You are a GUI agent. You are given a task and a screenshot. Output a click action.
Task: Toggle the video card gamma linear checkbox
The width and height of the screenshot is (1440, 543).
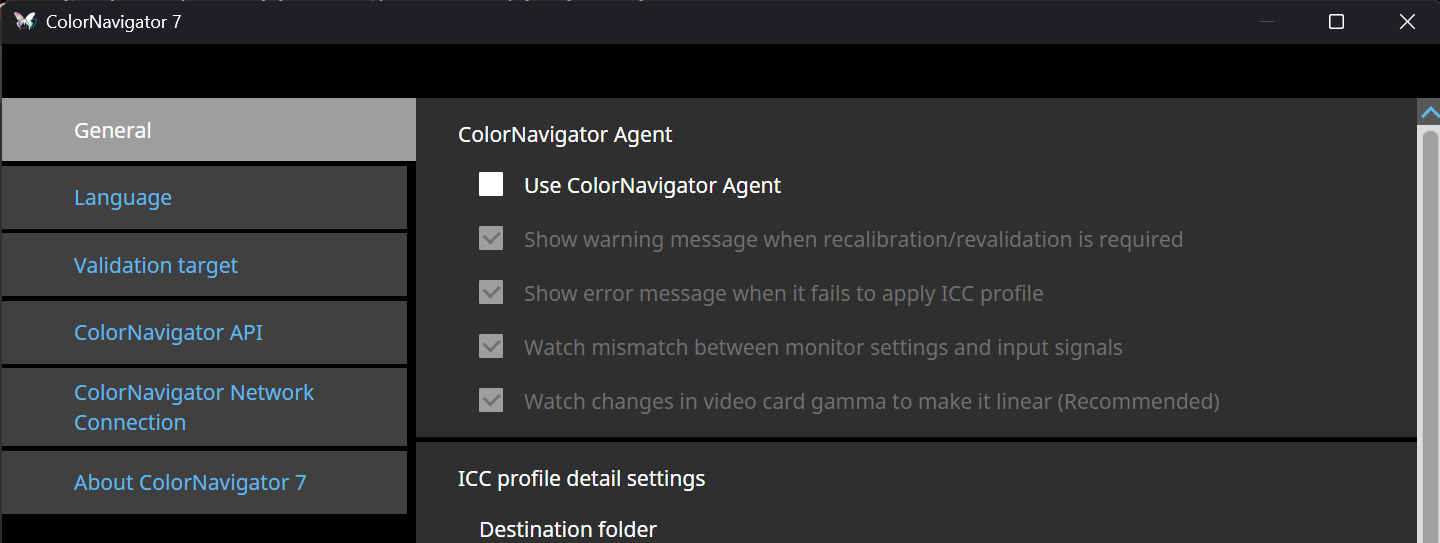[491, 401]
